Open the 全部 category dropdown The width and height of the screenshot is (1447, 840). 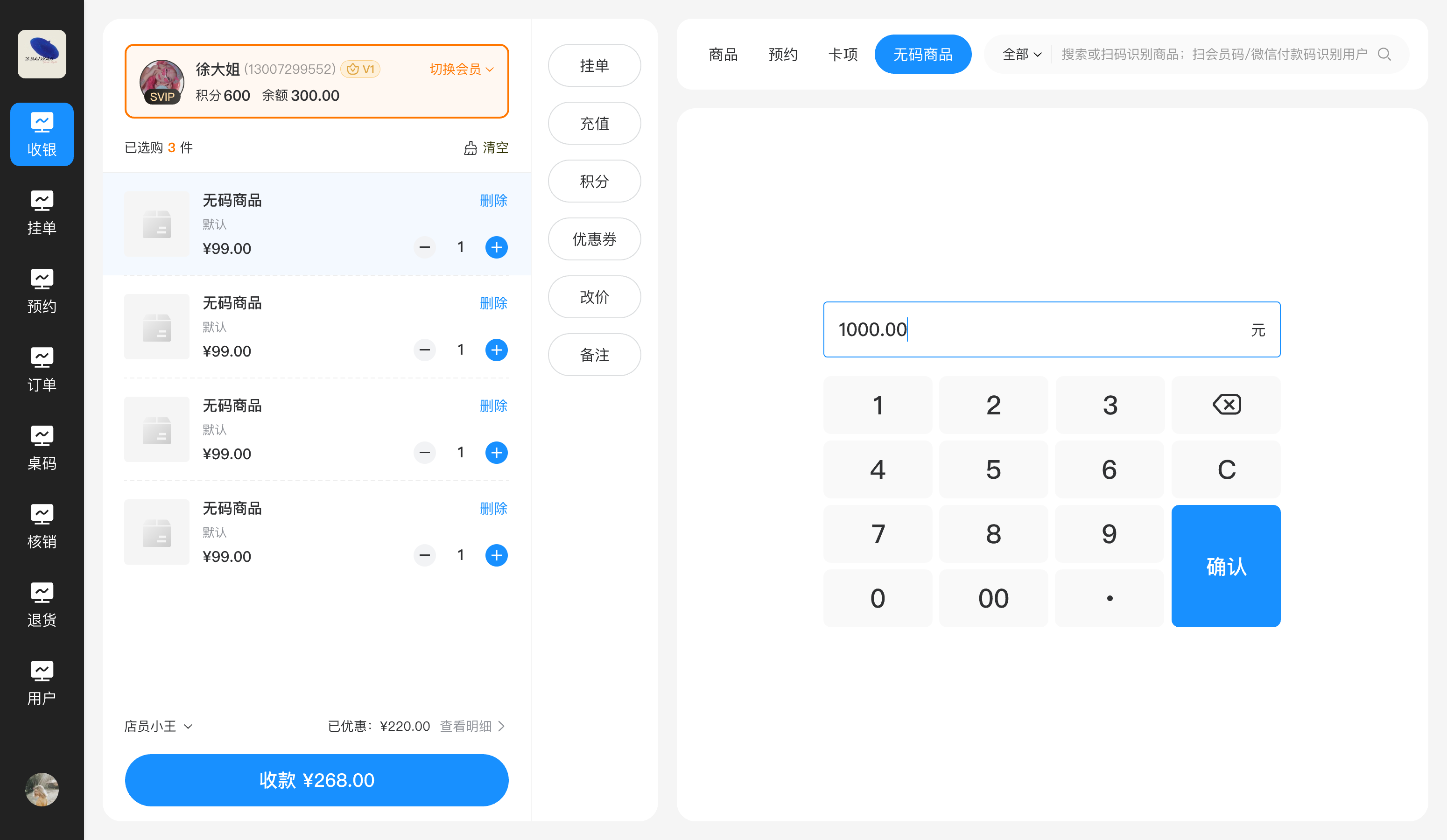[1021, 55]
